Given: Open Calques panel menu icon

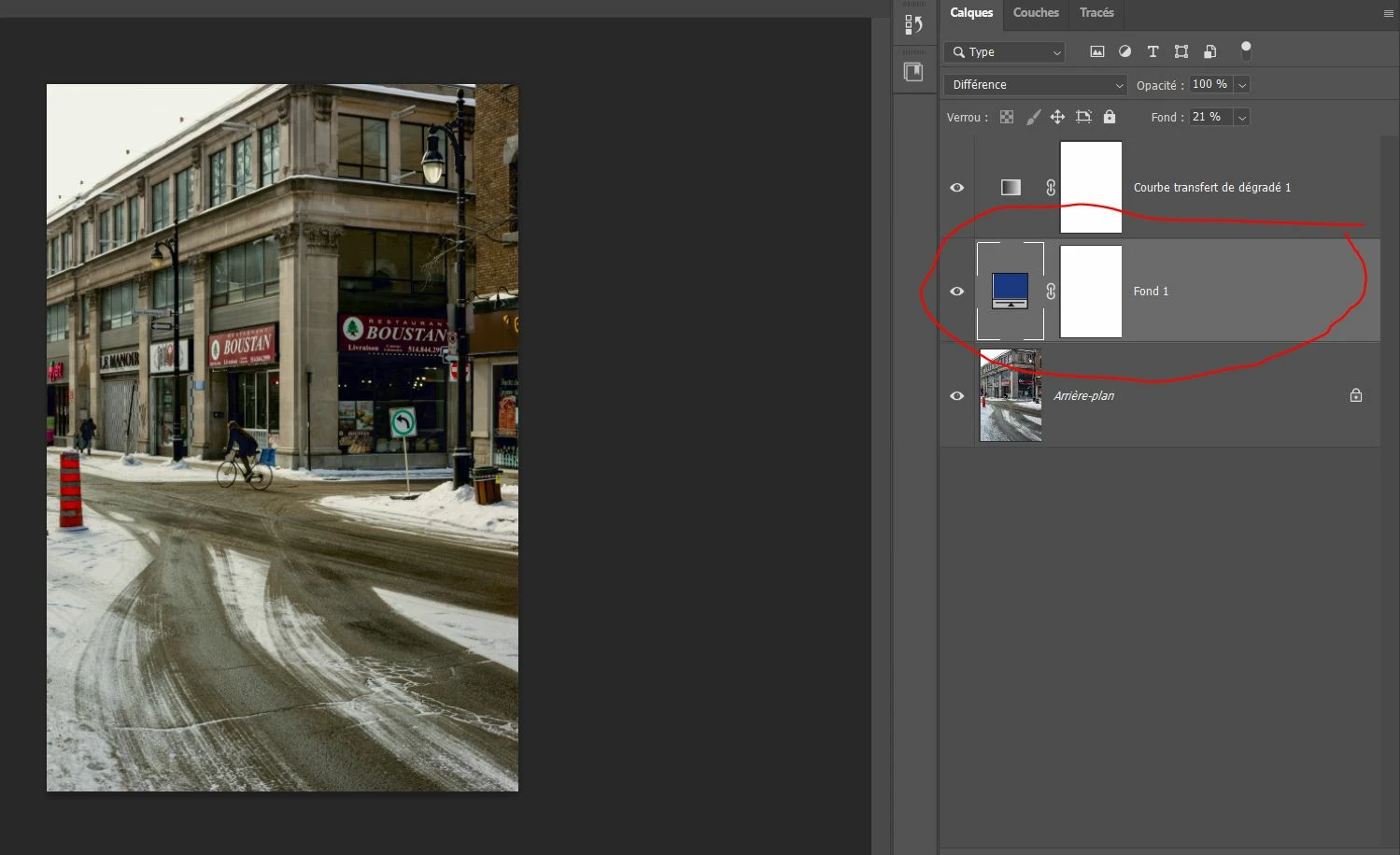Looking at the screenshot, I should coord(1388,13).
